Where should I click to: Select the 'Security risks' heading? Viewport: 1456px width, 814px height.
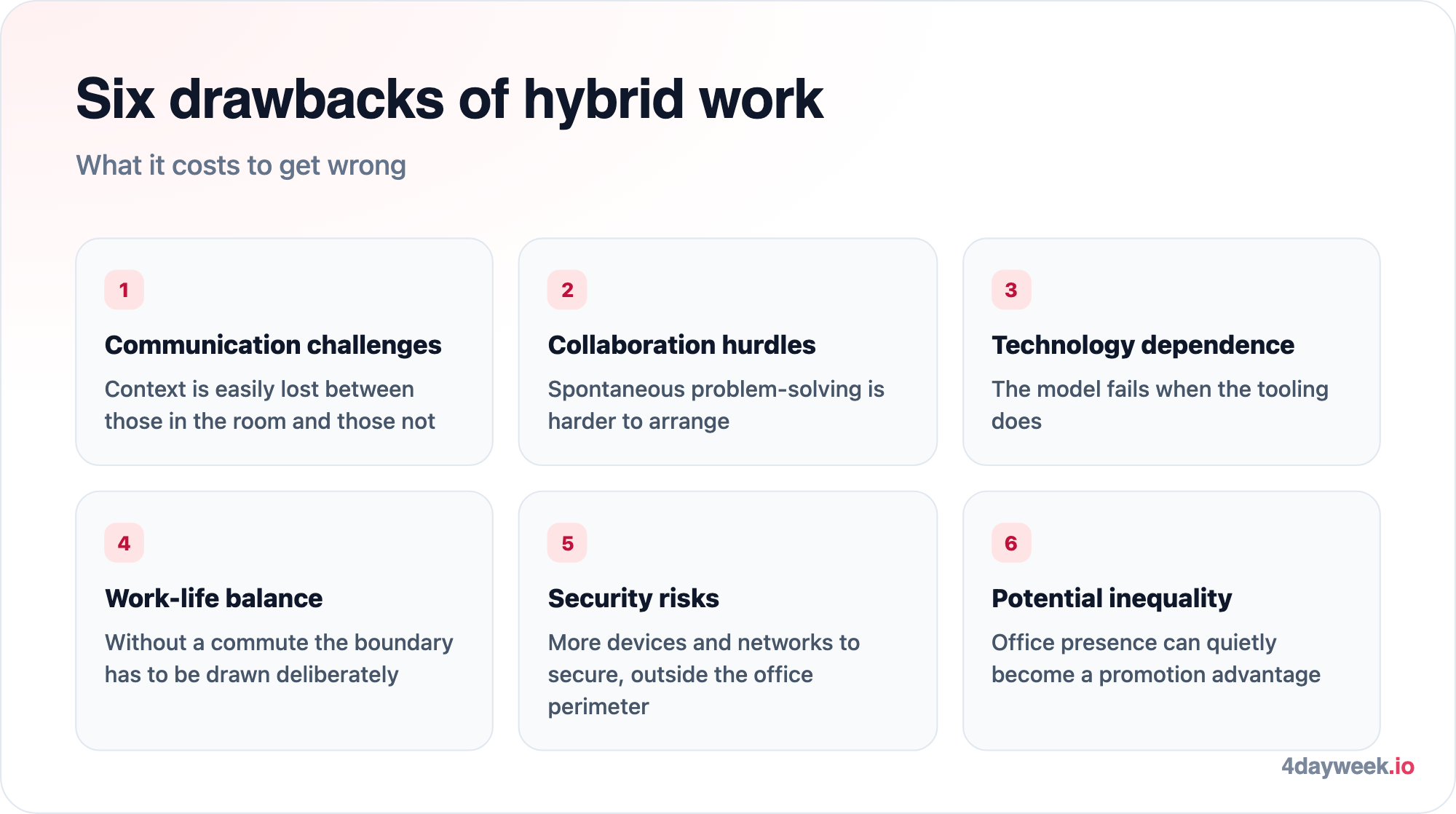[x=633, y=598]
